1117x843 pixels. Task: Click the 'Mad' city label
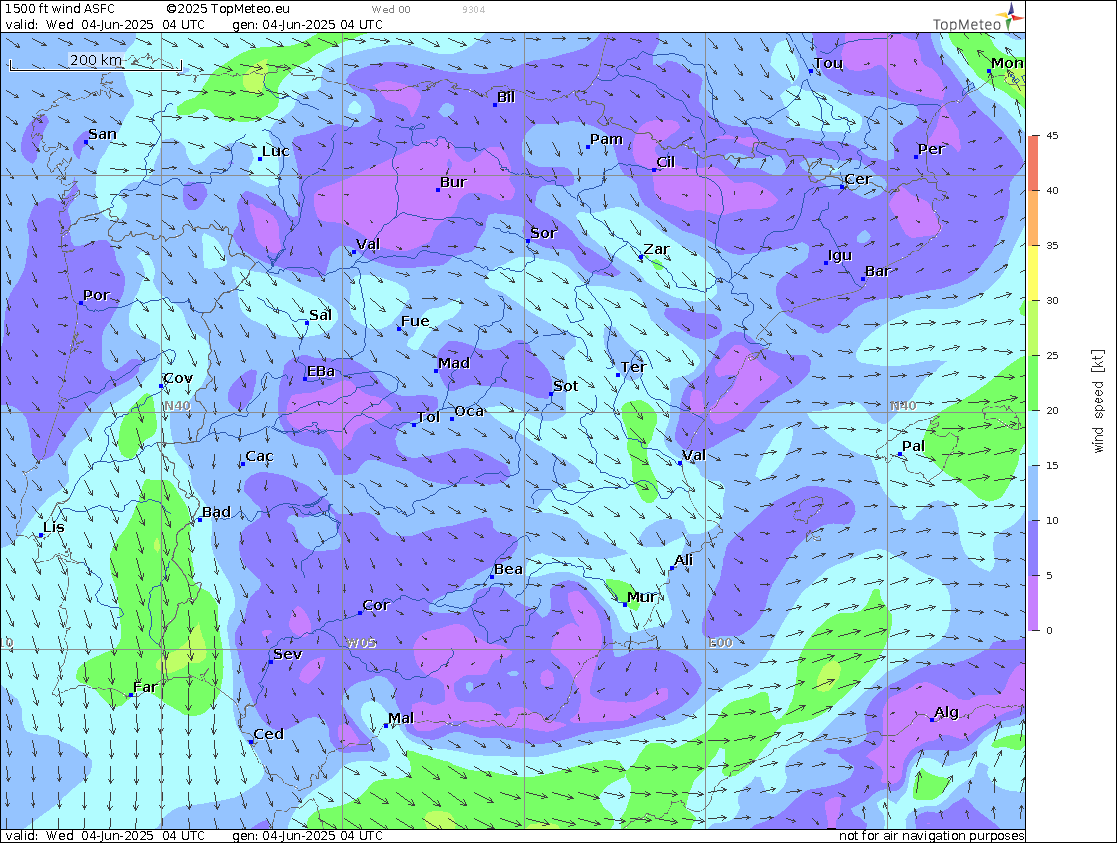pos(454,363)
